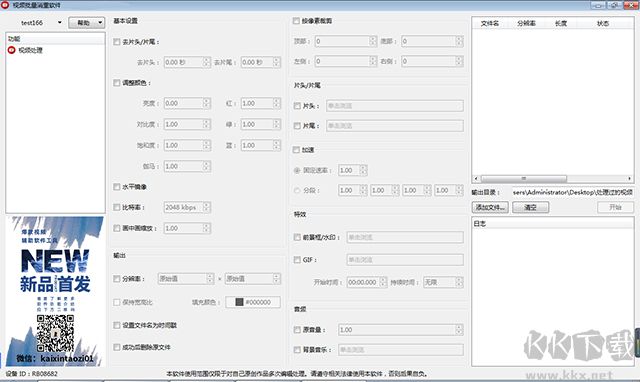Toggle the 加速 checkbox

coord(296,150)
